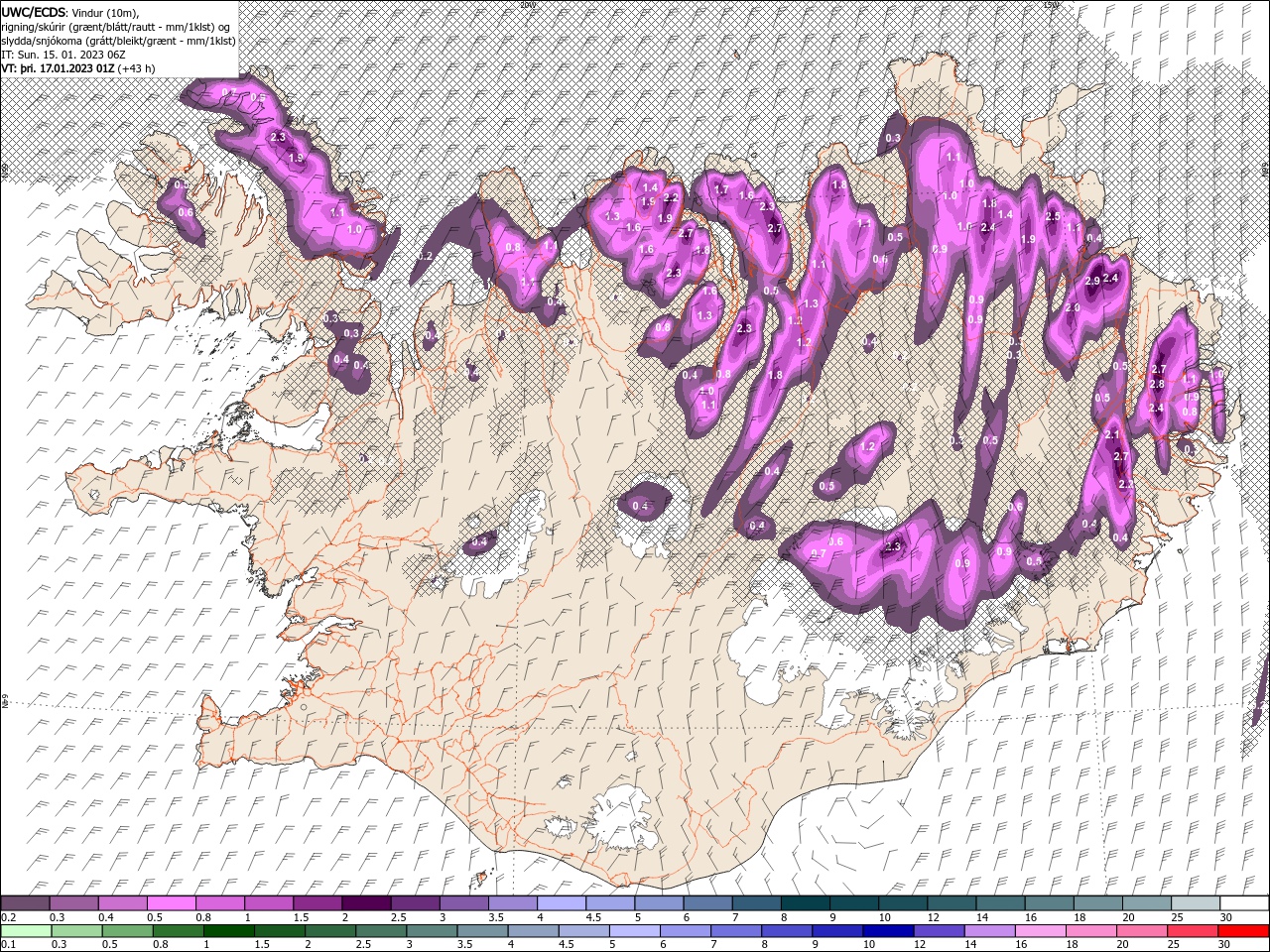Click the pale green rain swatch labeled 0.1
The image size is (1270, 952).
(26, 931)
